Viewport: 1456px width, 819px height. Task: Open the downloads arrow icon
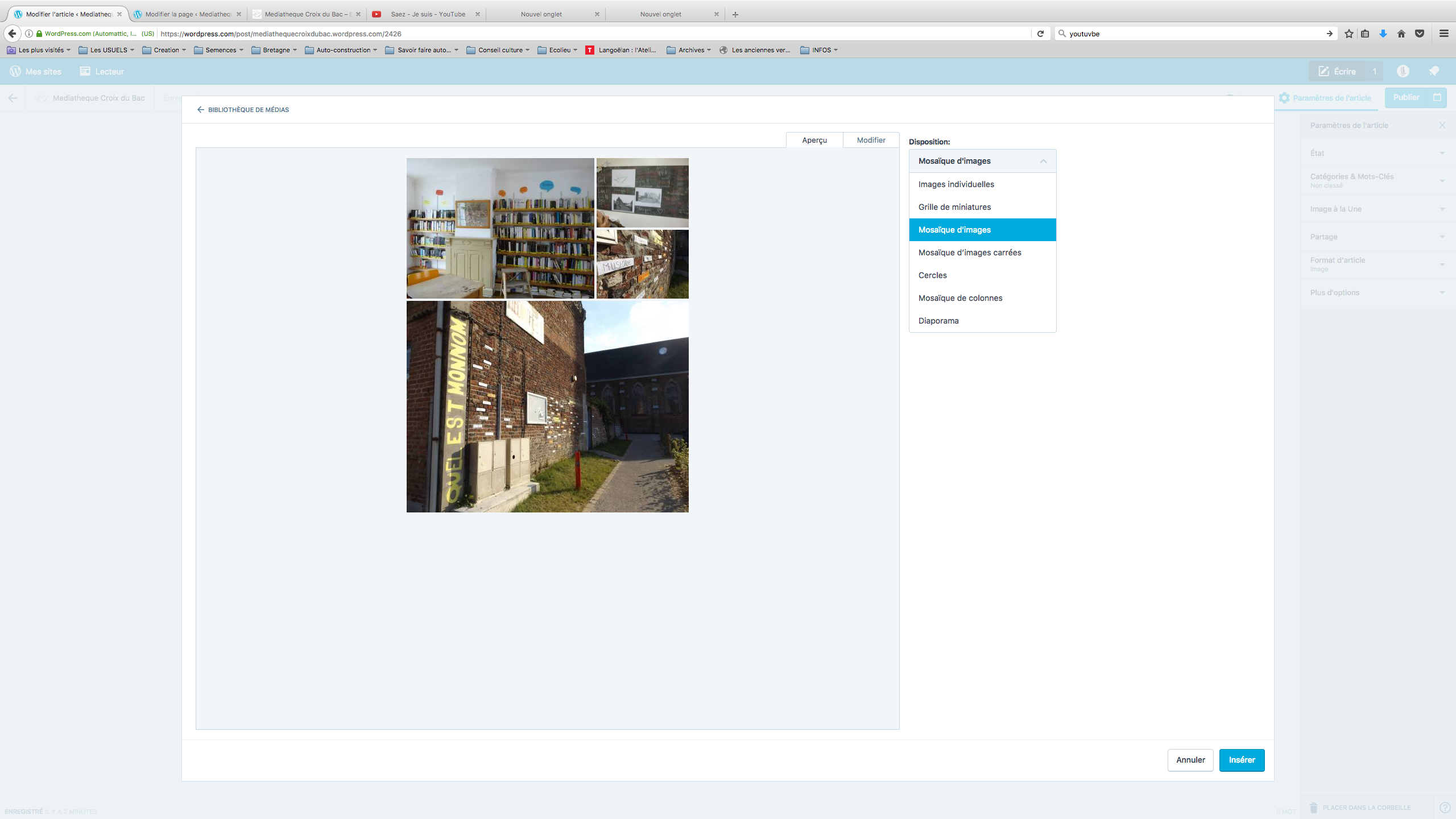pos(1383,34)
